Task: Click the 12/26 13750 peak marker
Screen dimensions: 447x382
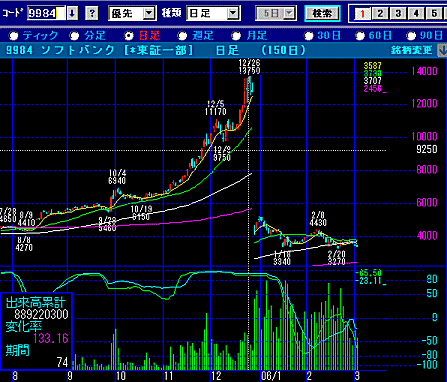Action: tap(249, 67)
